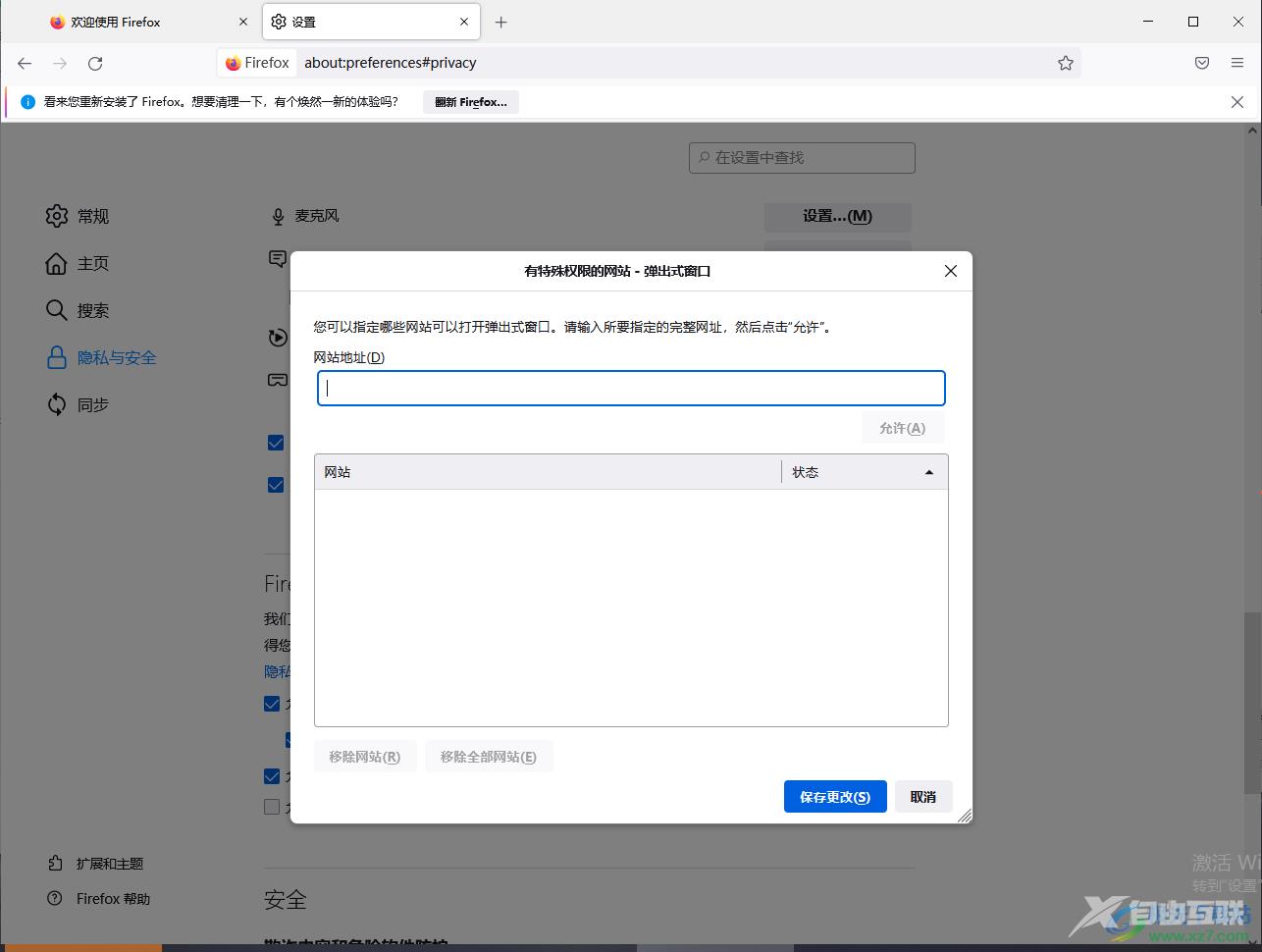
Task: Open a new tab with plus
Action: coord(501,22)
